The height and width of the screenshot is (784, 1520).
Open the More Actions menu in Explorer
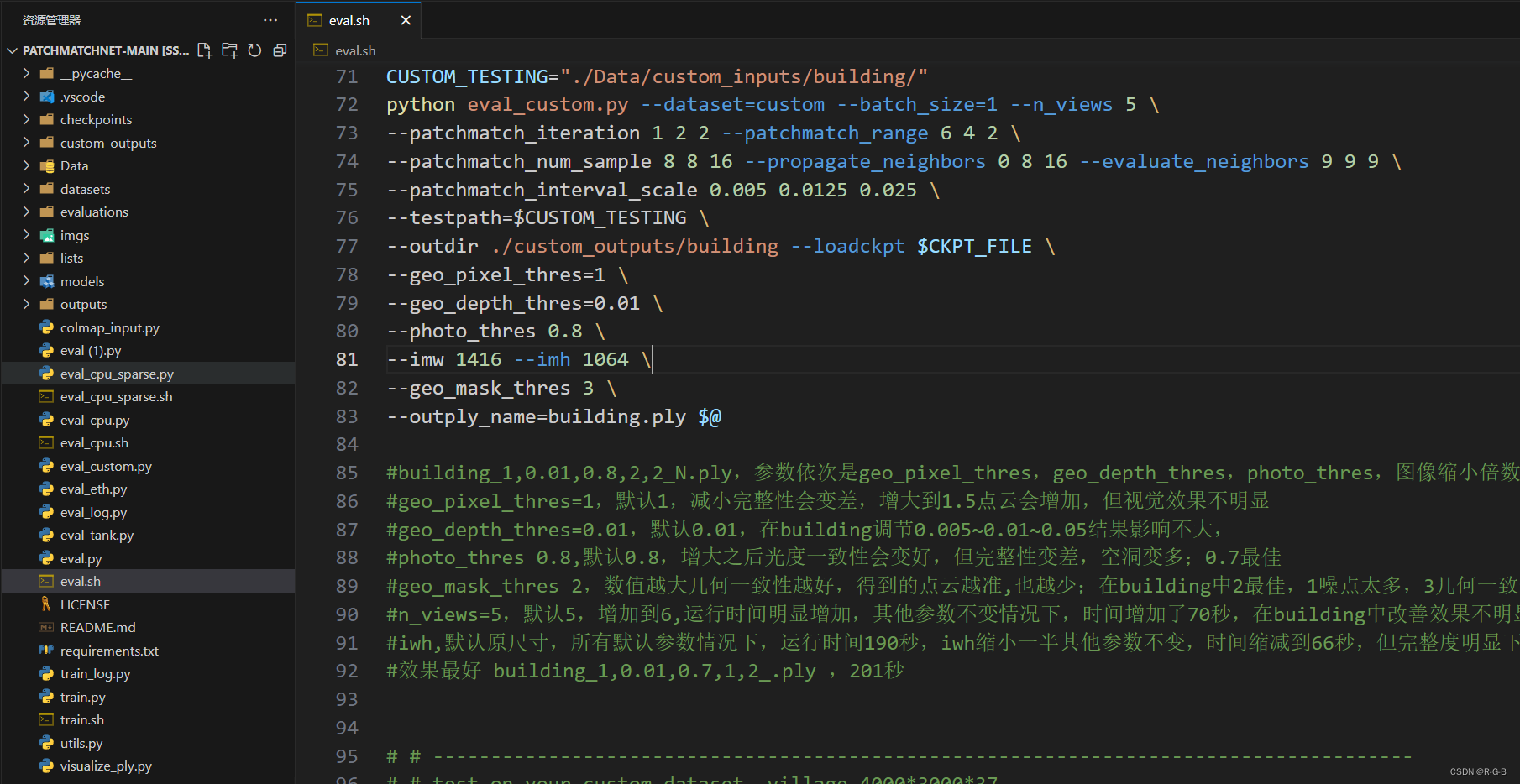click(270, 19)
